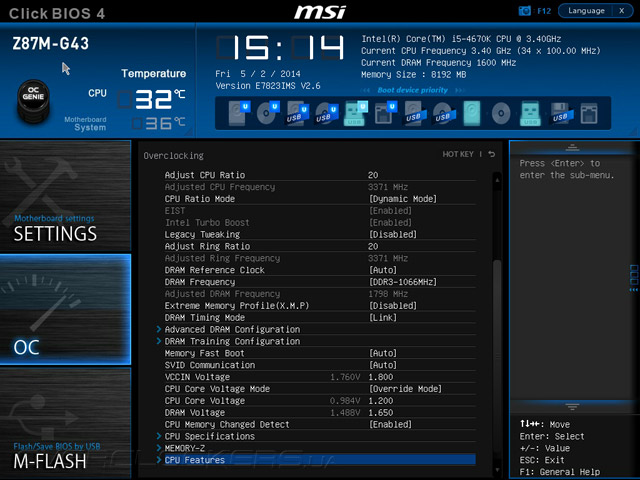Toggle Legacy Tweaking [Disabled] value

pos(393,235)
